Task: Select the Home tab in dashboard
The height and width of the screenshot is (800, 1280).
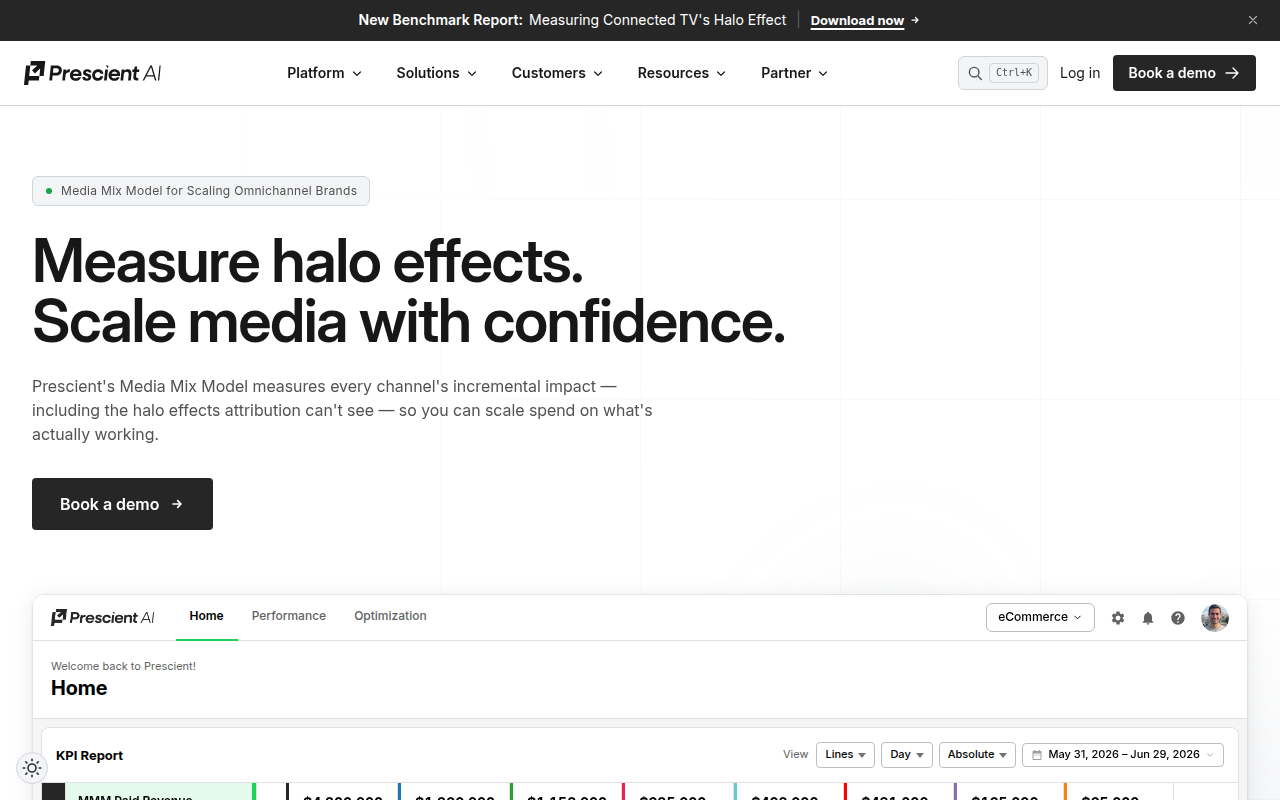Action: [207, 616]
